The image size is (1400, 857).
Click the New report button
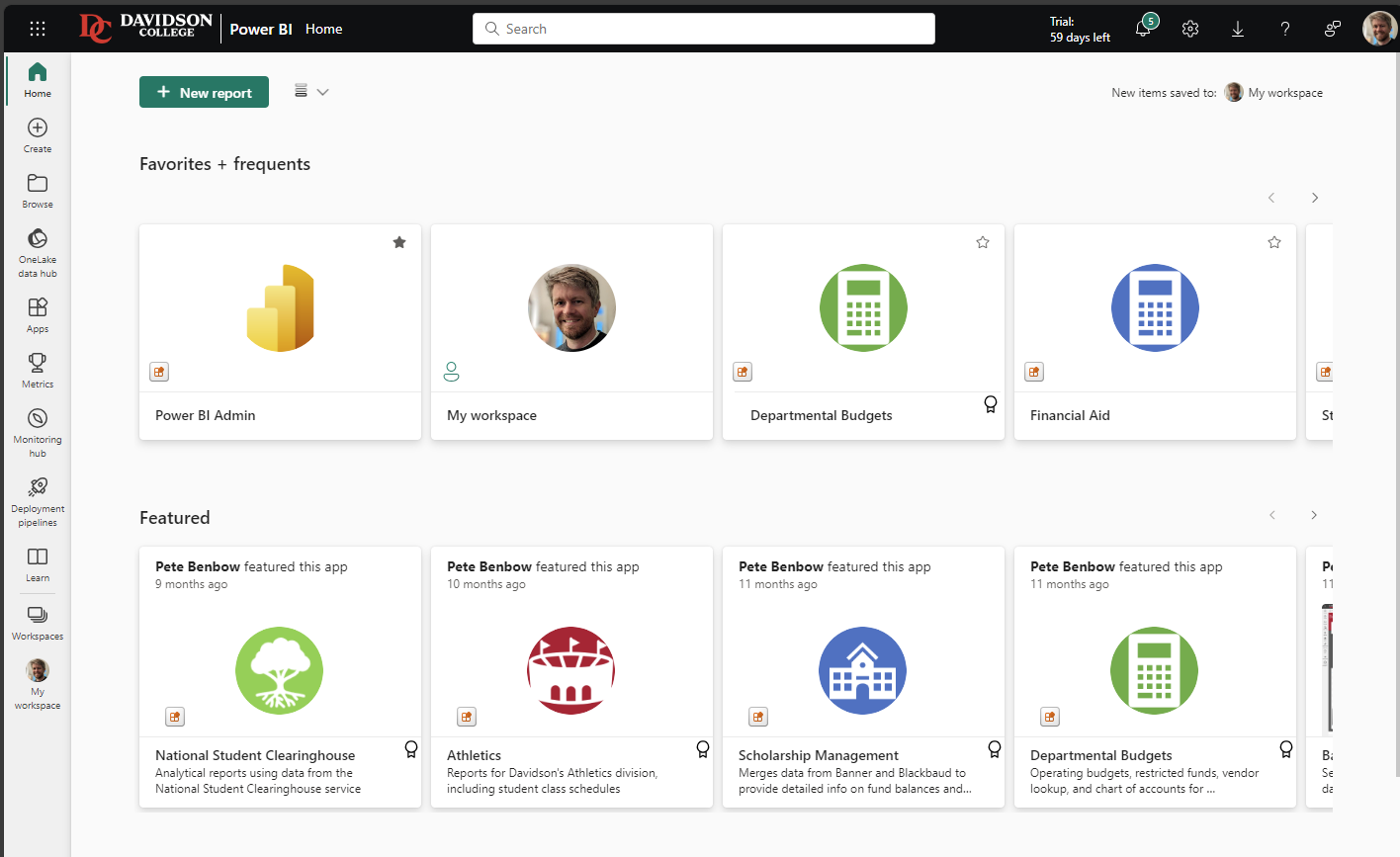204,92
